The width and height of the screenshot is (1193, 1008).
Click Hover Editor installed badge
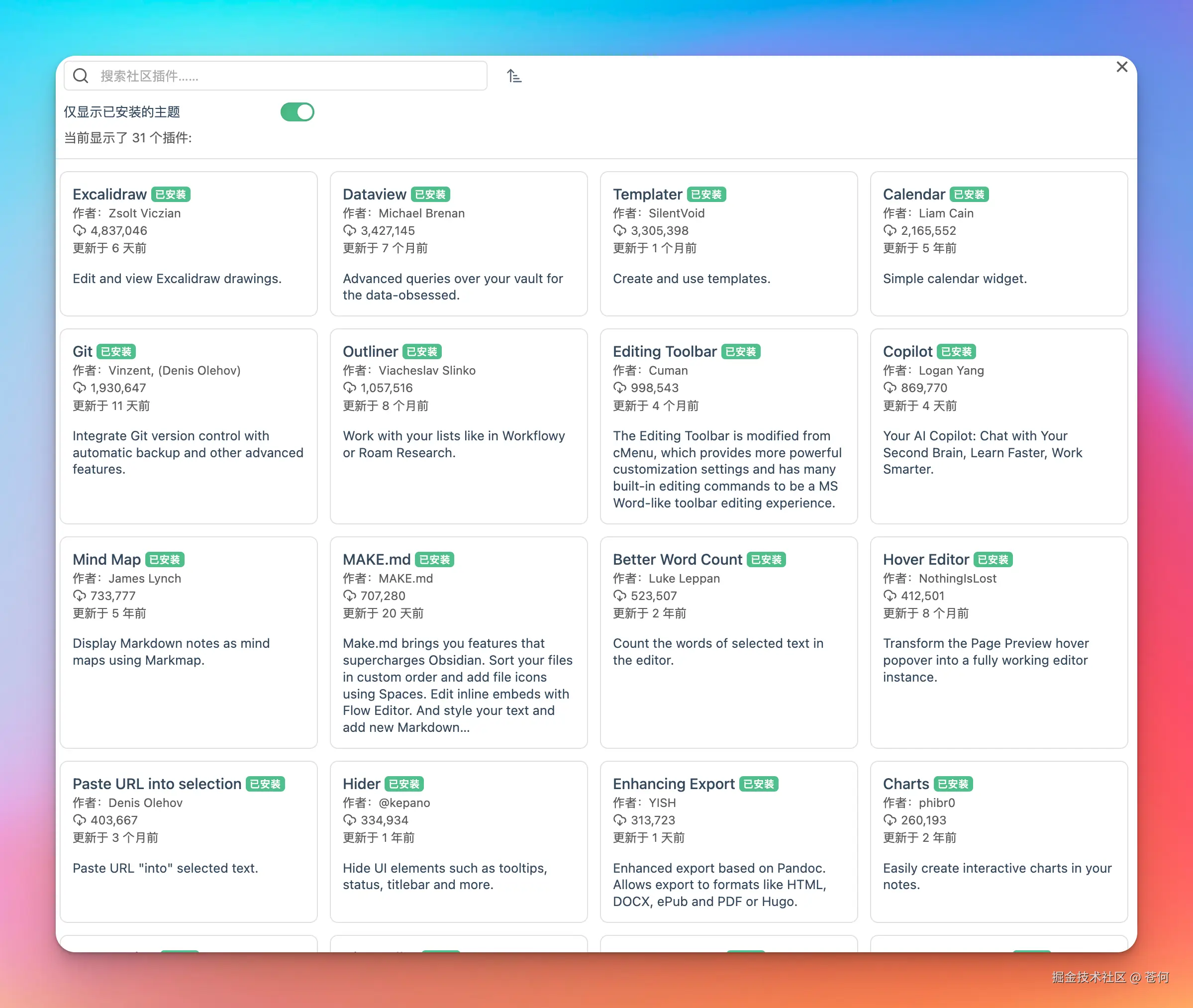click(993, 560)
